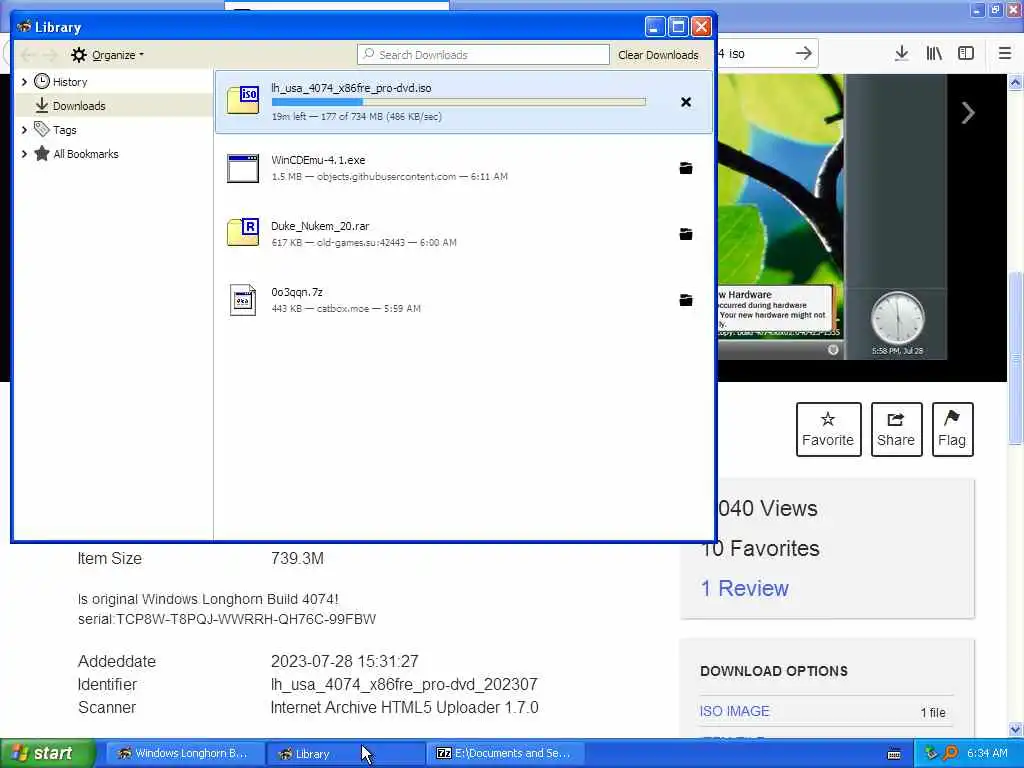Open containing folder for 0o3qqn.7z

click(x=686, y=300)
